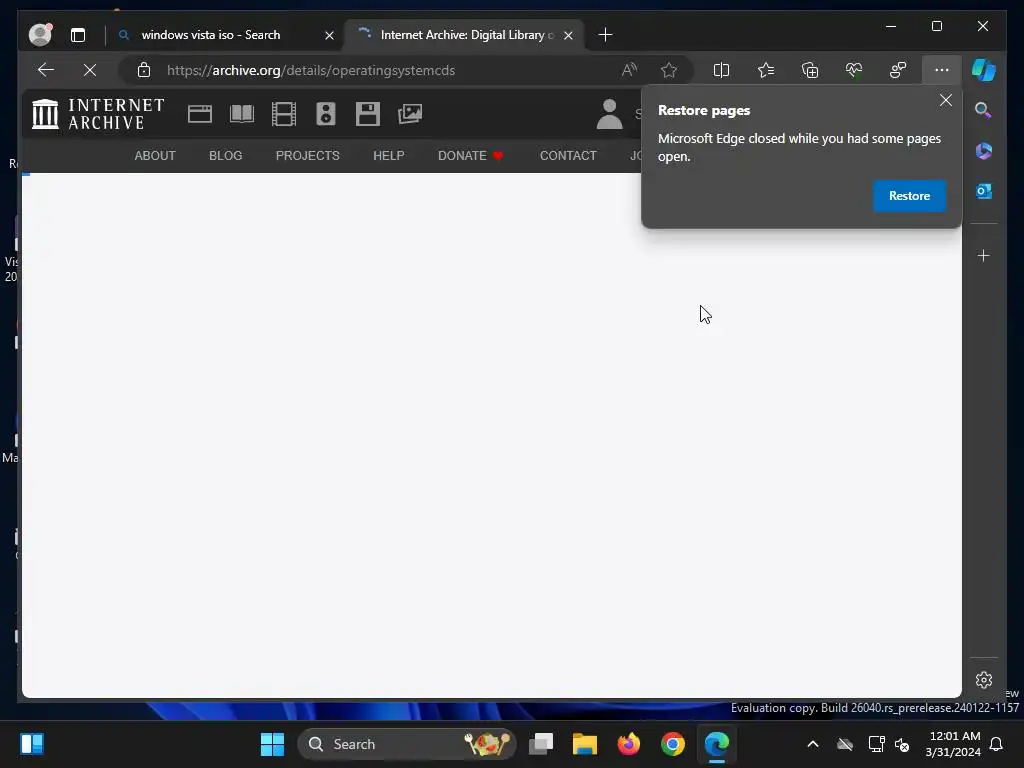This screenshot has height=768, width=1024.
Task: Select Microsoft Edge on the taskbar
Action: (716, 744)
